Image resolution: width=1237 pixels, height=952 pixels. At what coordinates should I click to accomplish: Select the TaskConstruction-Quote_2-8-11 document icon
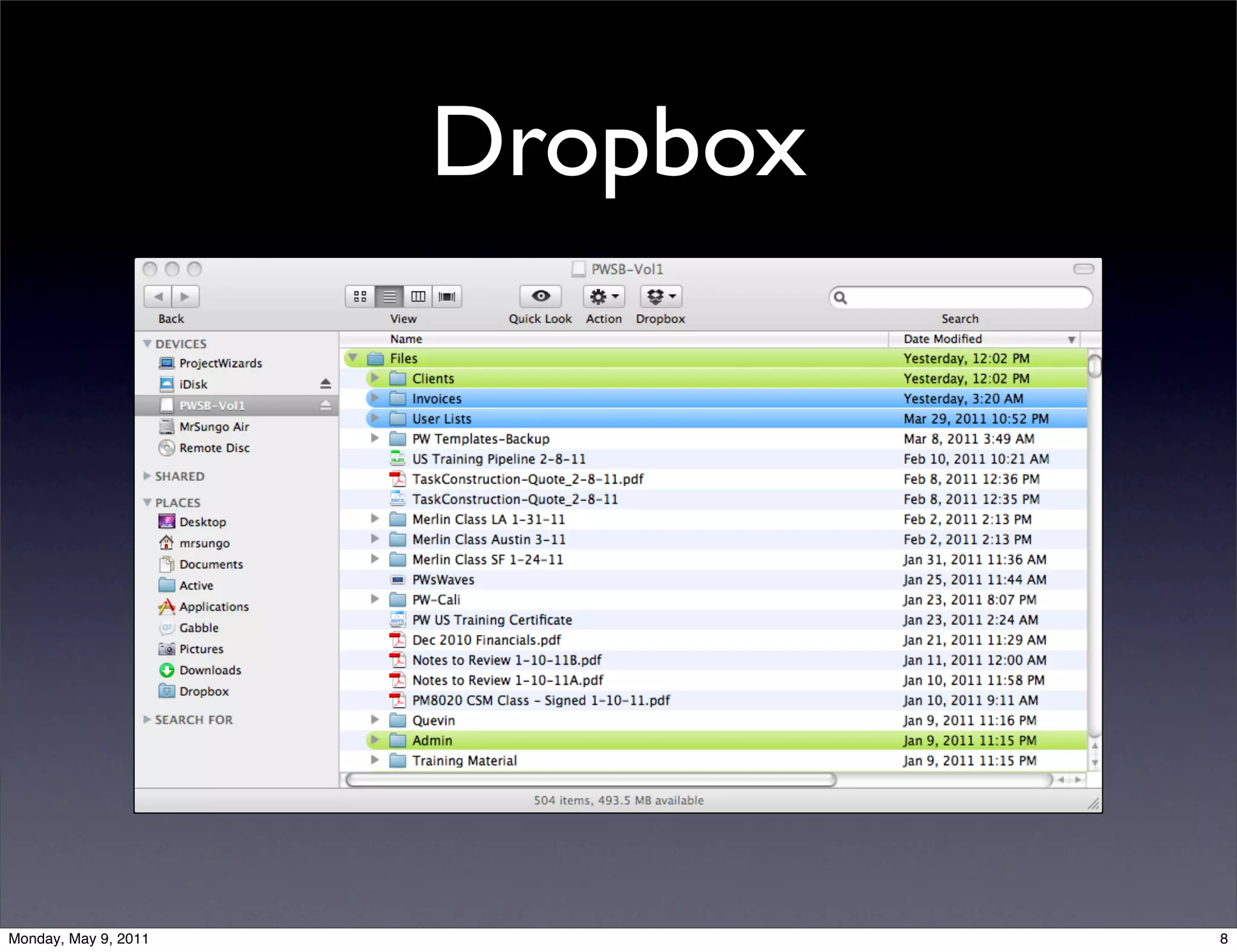397,499
